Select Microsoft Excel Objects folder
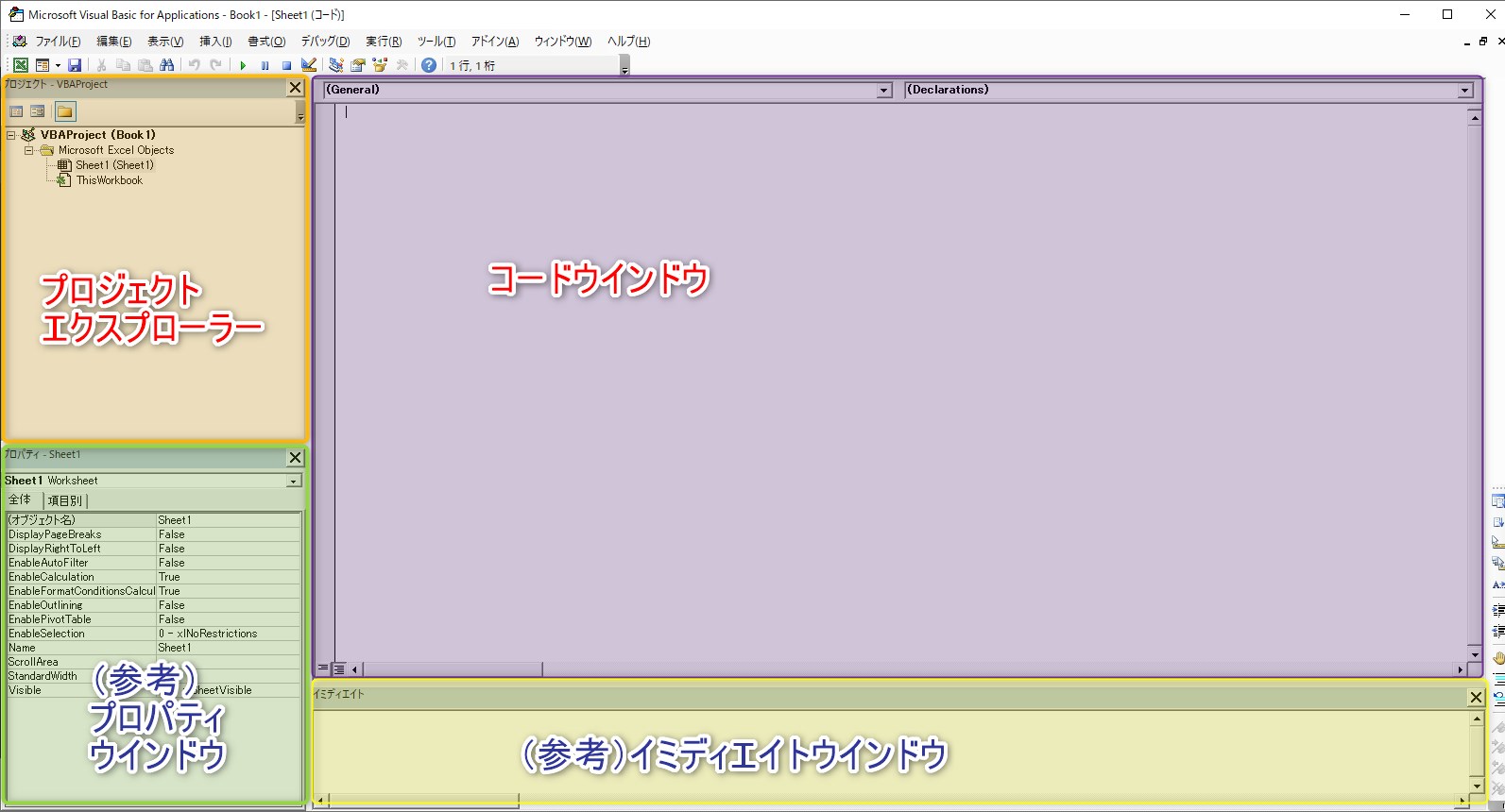1505x812 pixels. (x=116, y=150)
